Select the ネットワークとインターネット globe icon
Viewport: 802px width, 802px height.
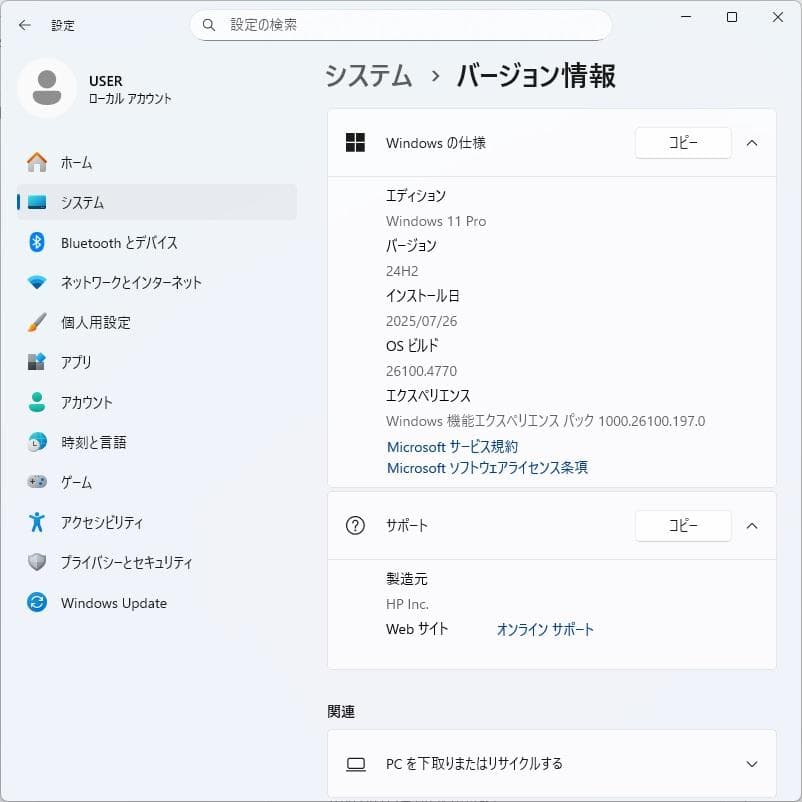click(35, 282)
